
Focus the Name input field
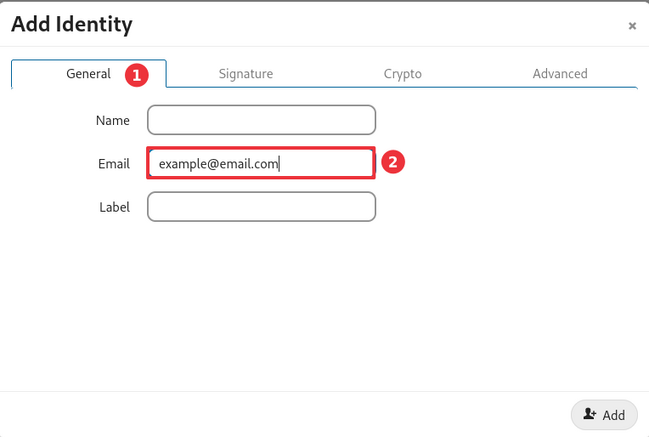[261, 120]
